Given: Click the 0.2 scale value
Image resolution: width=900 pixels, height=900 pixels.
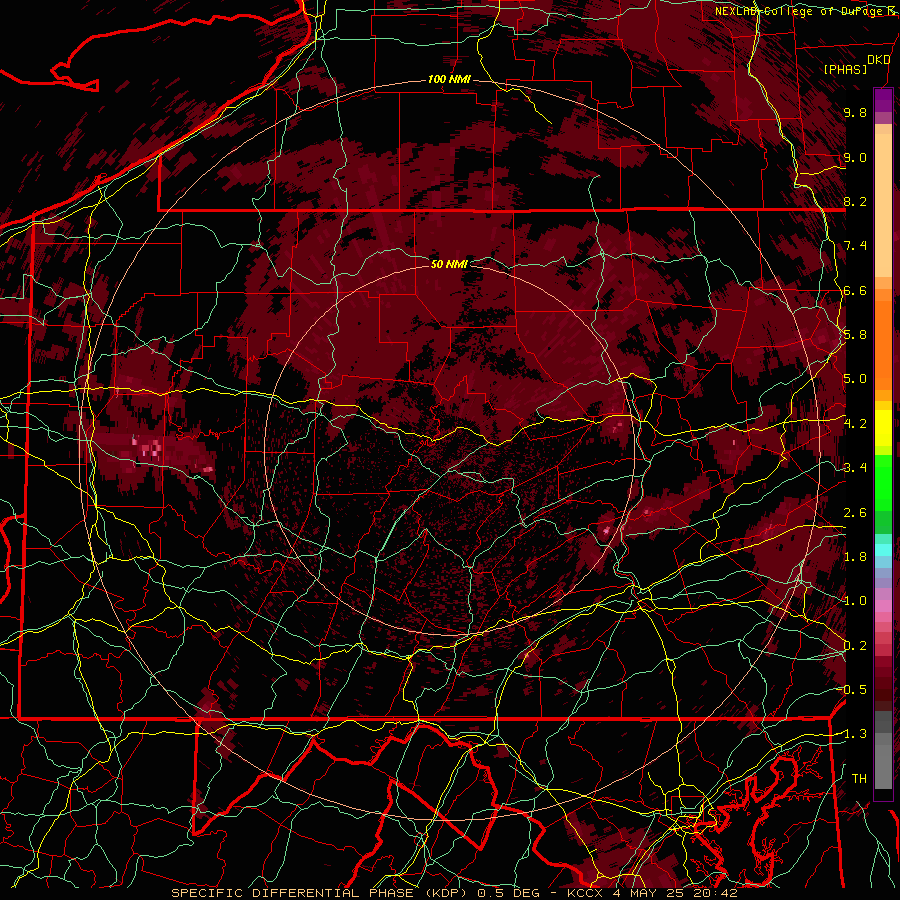Looking at the screenshot, I should pos(855,646).
